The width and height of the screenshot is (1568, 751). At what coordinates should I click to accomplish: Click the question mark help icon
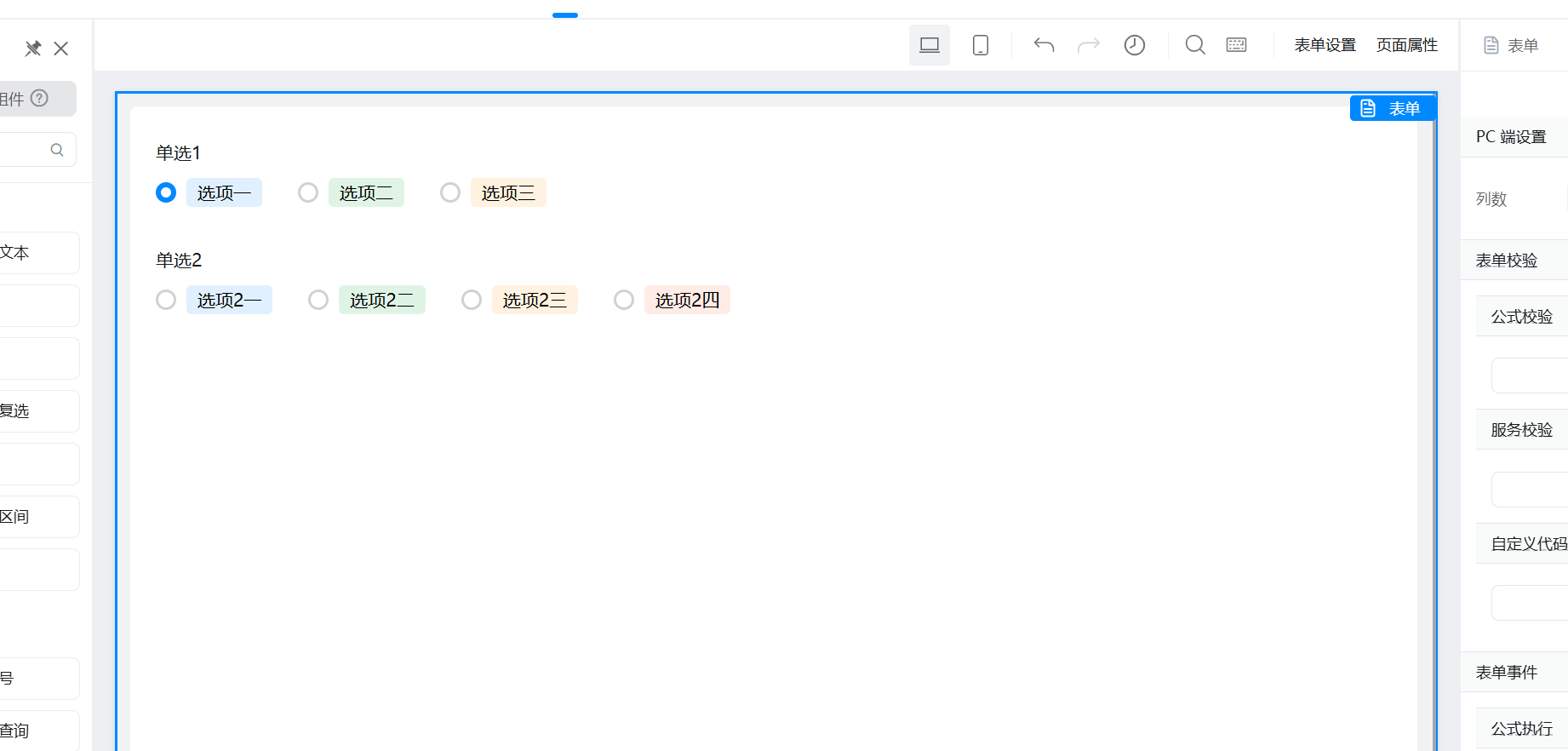coord(39,98)
